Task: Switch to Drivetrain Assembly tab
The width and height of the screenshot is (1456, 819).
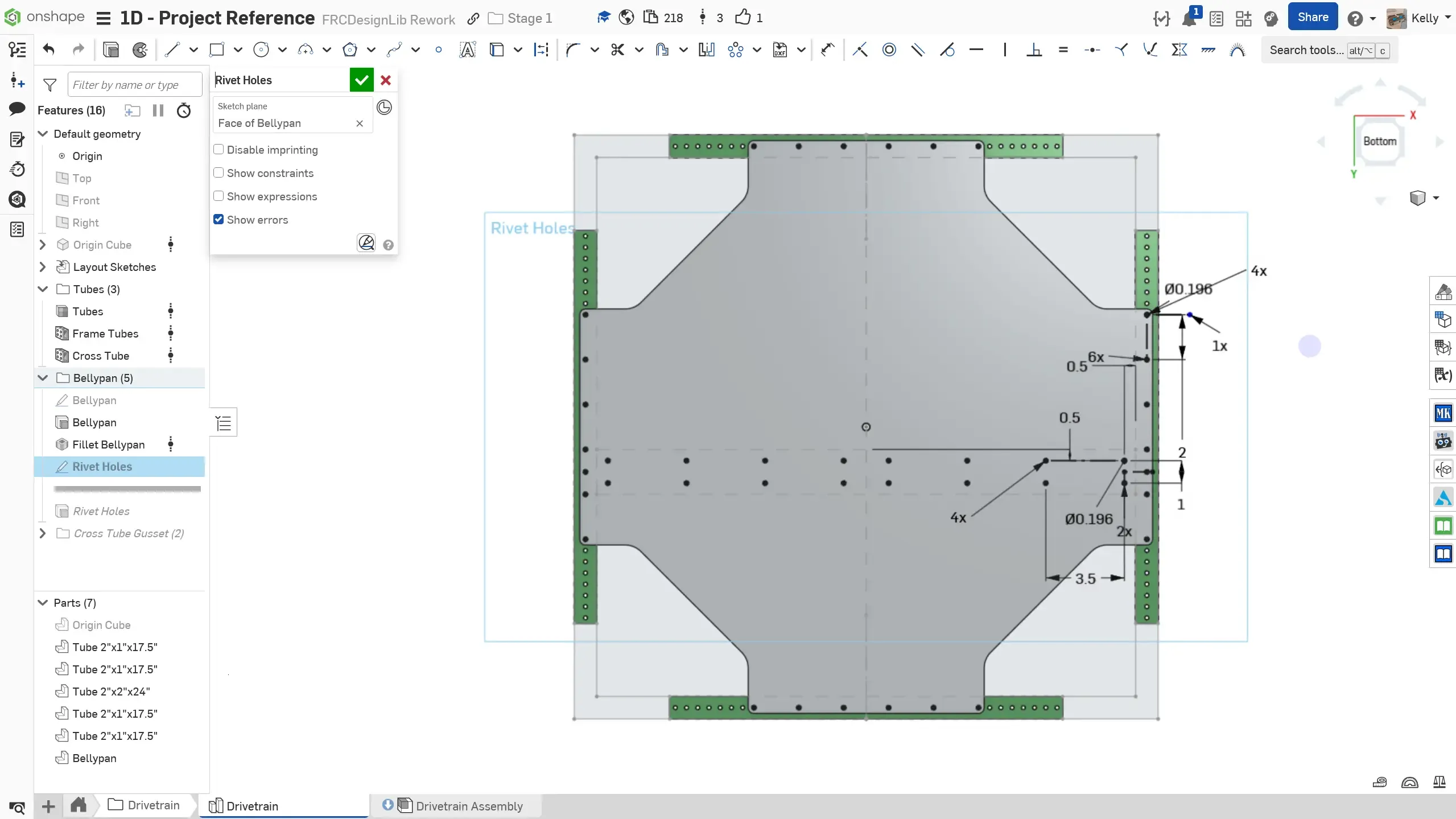Action: coord(468,806)
